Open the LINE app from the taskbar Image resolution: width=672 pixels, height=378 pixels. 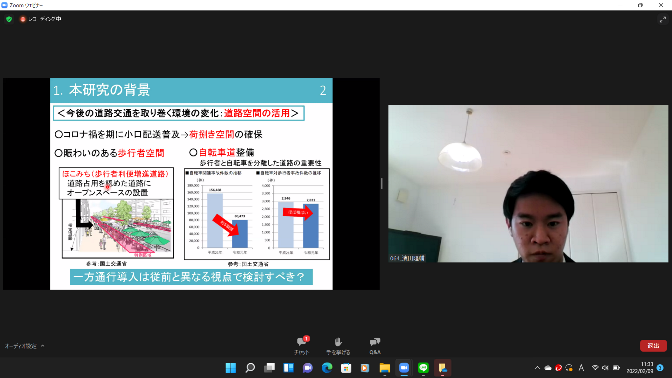pyautogui.click(x=423, y=368)
